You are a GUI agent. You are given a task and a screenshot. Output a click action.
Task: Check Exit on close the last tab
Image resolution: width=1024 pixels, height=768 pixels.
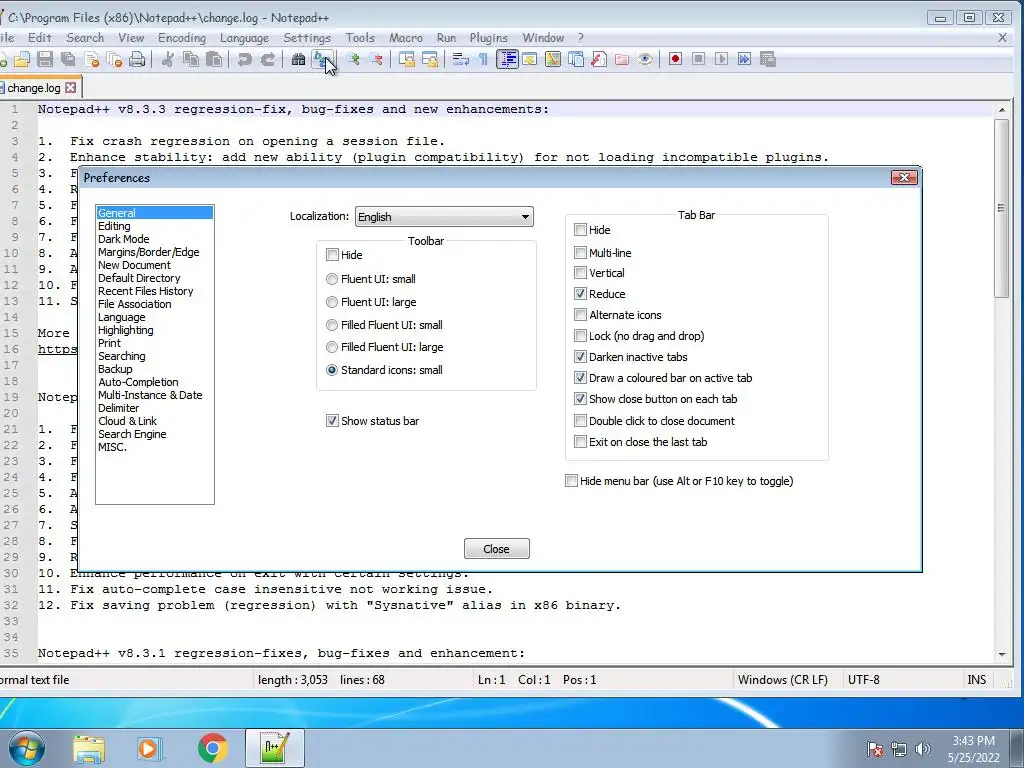[580, 441]
